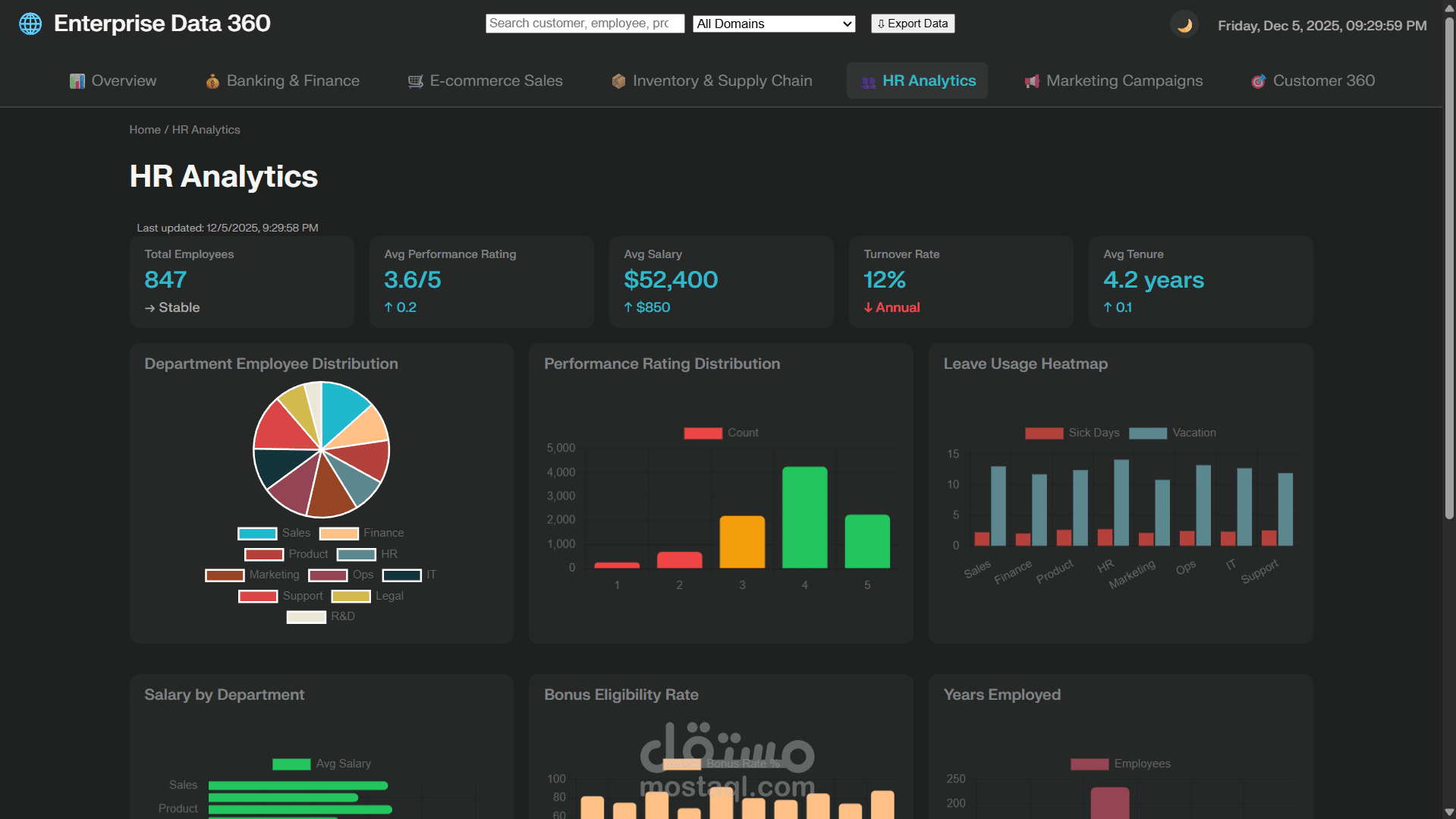Toggle Finance legend swatch in pie chart

338,533
